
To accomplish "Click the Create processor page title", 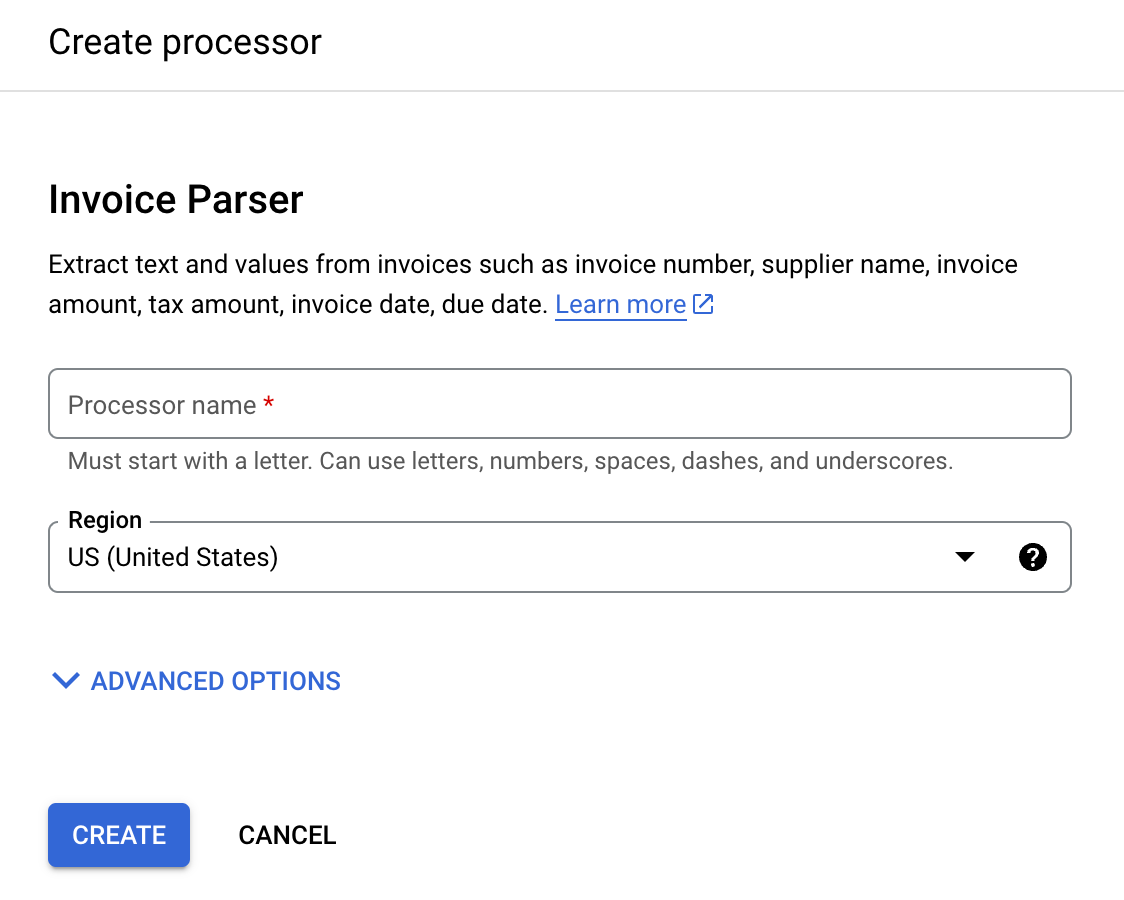I will (185, 42).
